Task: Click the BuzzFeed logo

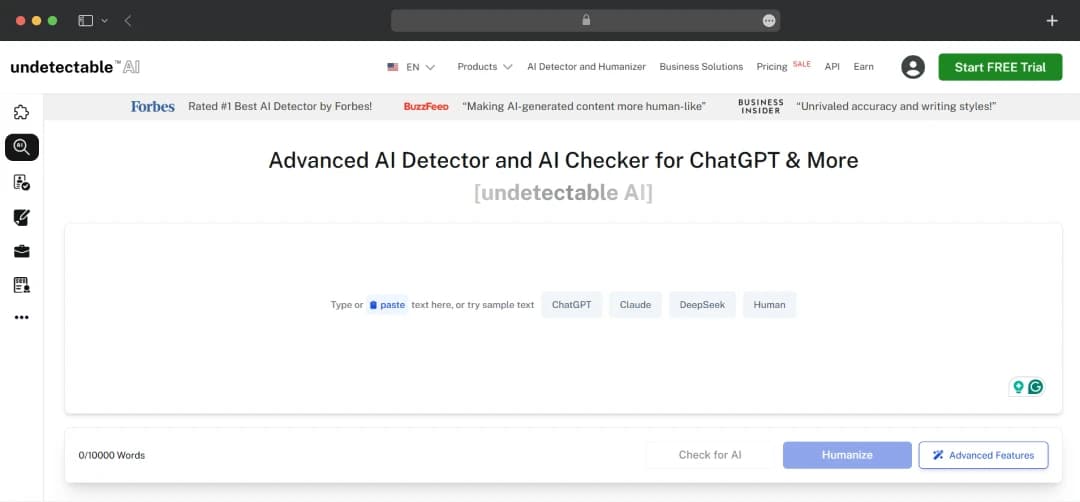Action: 426,107
